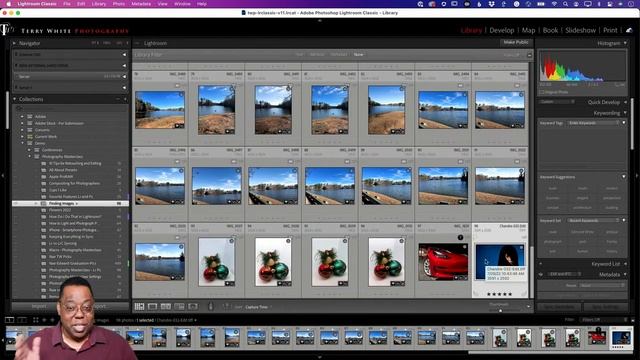Hide the top module picker panel
640x360 pixels.
(x=320, y=20)
